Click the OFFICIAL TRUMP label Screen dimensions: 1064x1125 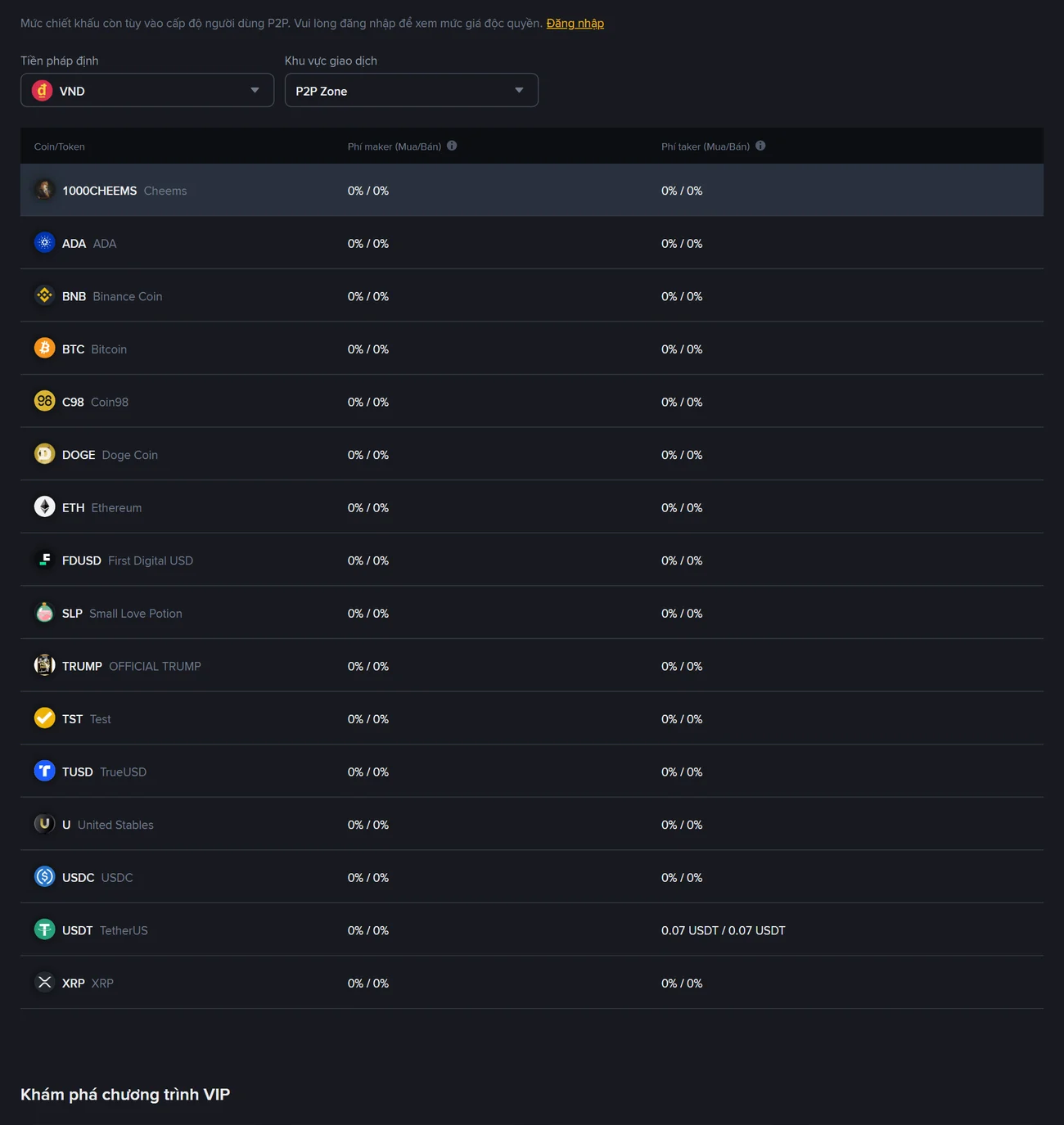[x=155, y=666]
